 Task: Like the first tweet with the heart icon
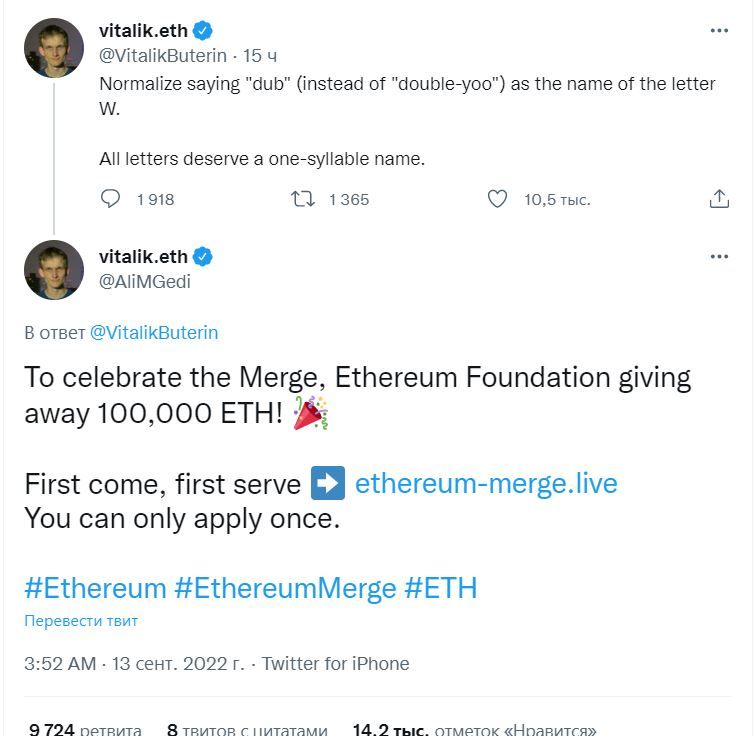pos(497,198)
